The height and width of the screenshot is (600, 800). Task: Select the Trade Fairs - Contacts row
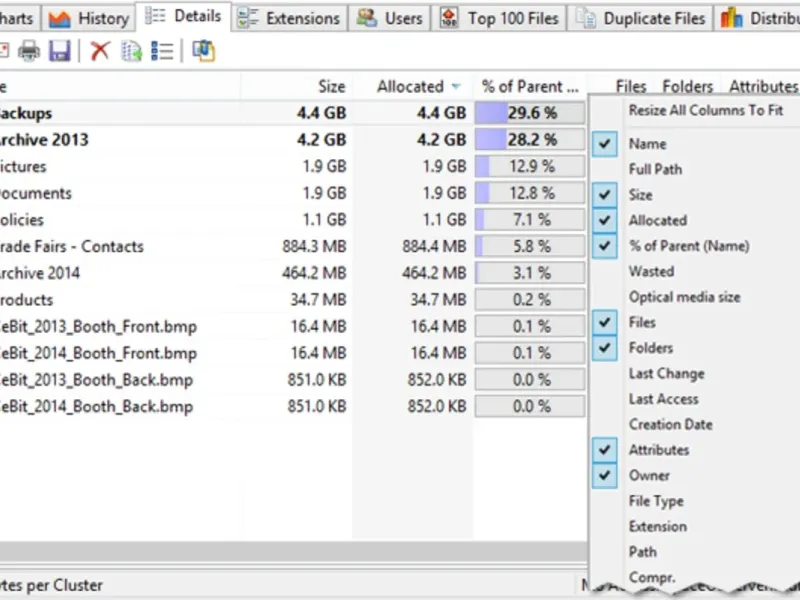click(293, 246)
